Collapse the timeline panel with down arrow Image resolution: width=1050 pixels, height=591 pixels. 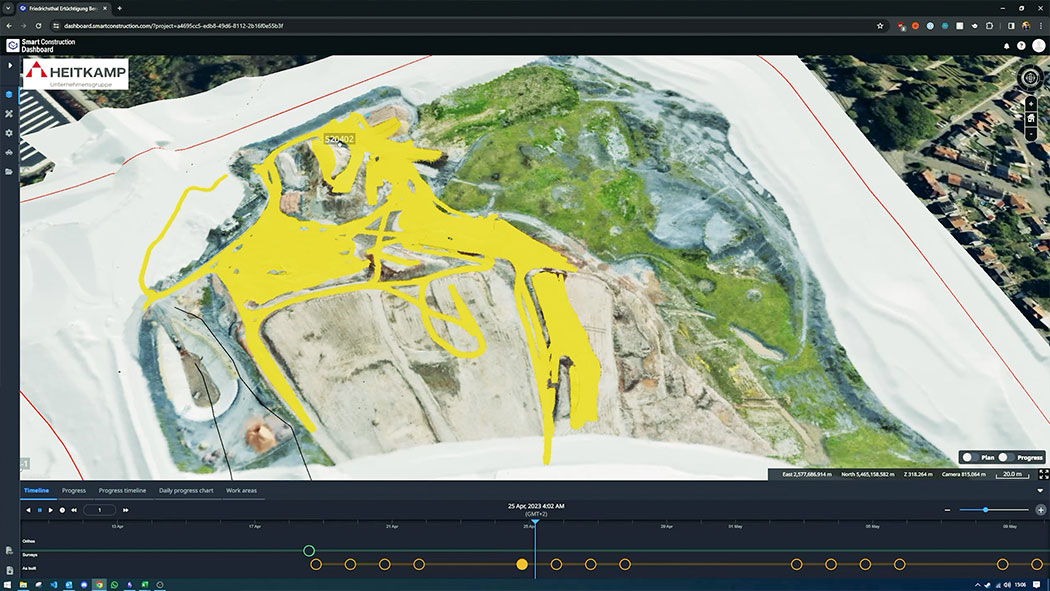click(x=1041, y=491)
